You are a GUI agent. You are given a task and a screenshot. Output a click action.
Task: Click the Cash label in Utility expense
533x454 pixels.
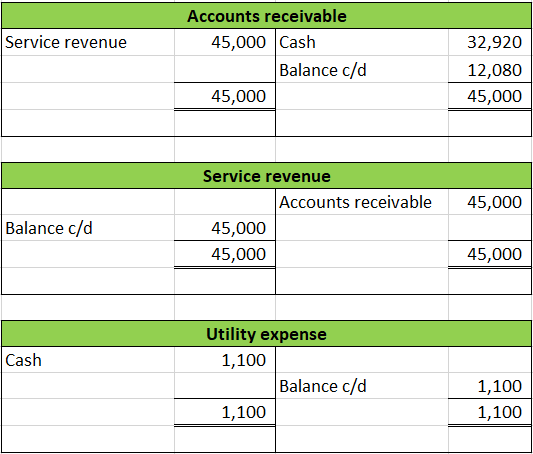[23, 360]
